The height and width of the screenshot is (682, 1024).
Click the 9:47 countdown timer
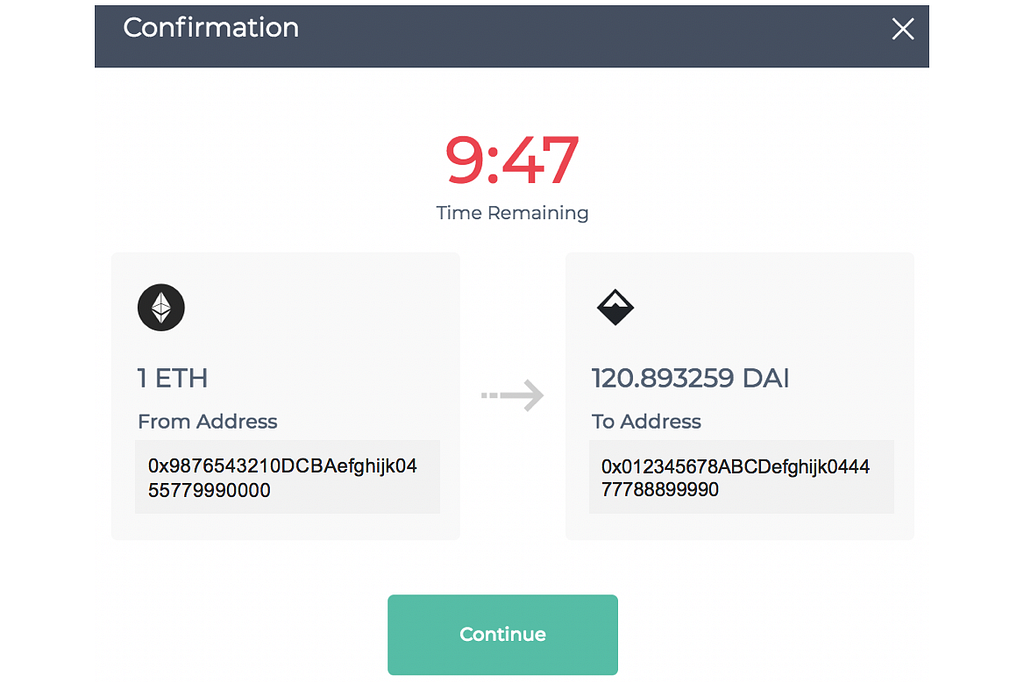click(x=512, y=160)
